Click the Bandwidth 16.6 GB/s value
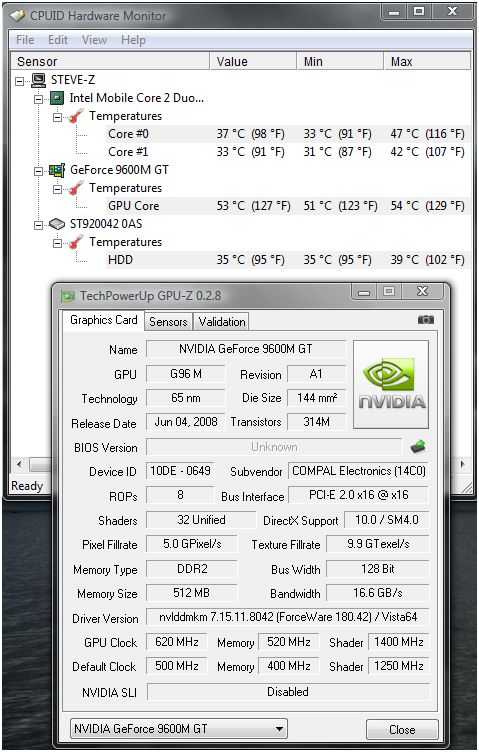Screen dimensions: 479x752 click(x=378, y=593)
